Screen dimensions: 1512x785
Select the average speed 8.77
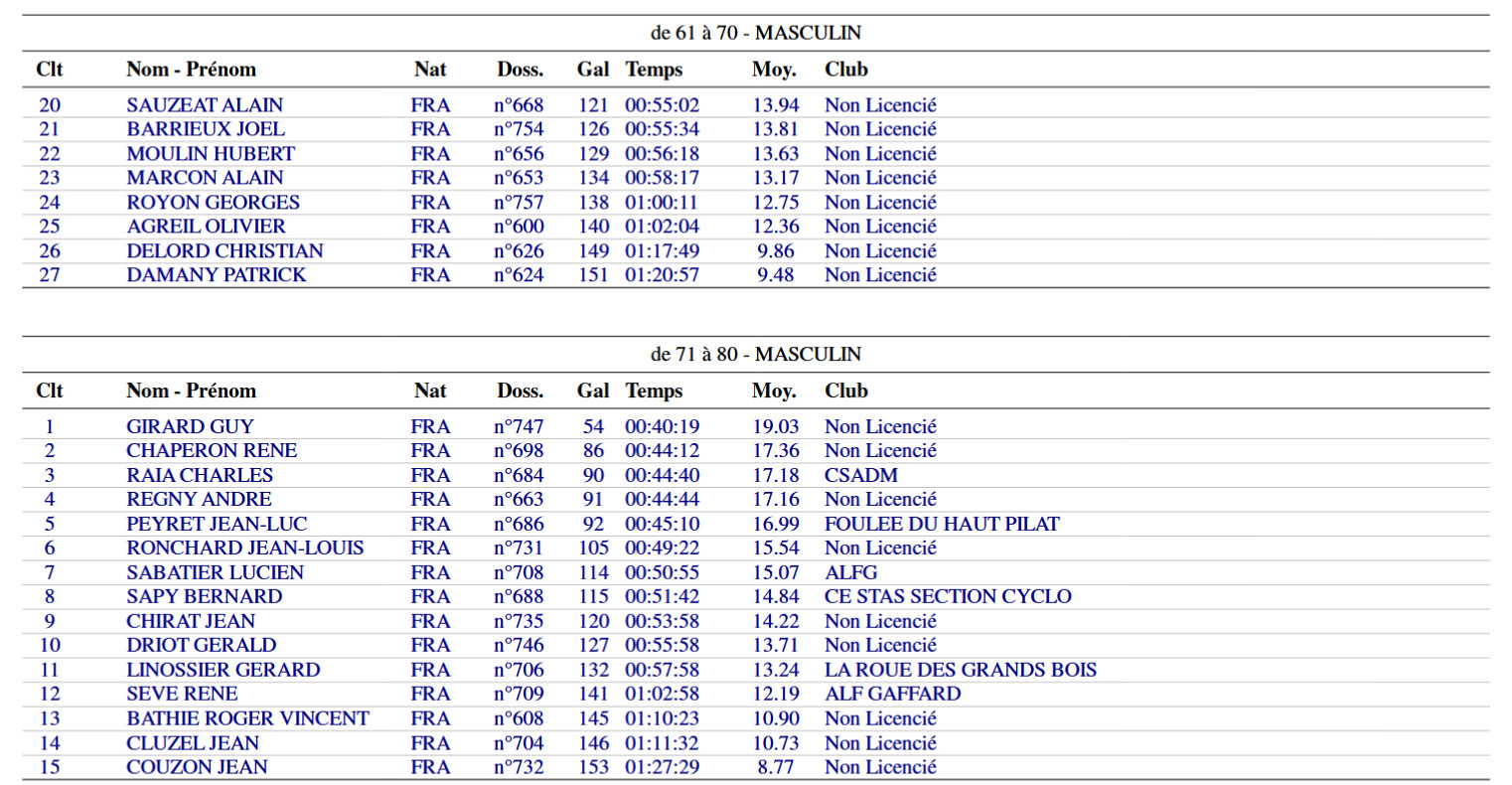pyautogui.click(x=776, y=768)
